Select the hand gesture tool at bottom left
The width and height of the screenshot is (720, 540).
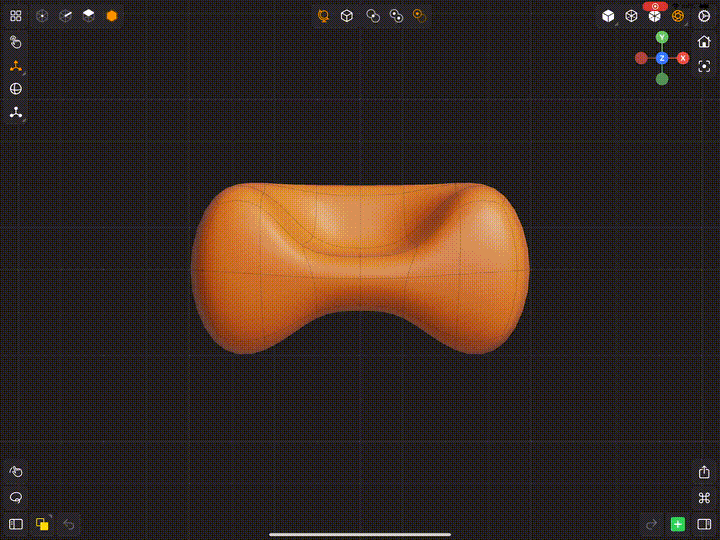click(x=16, y=472)
